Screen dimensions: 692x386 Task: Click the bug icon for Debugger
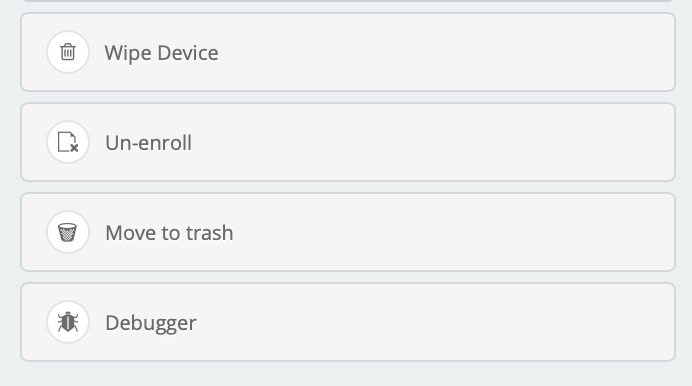[x=68, y=322]
